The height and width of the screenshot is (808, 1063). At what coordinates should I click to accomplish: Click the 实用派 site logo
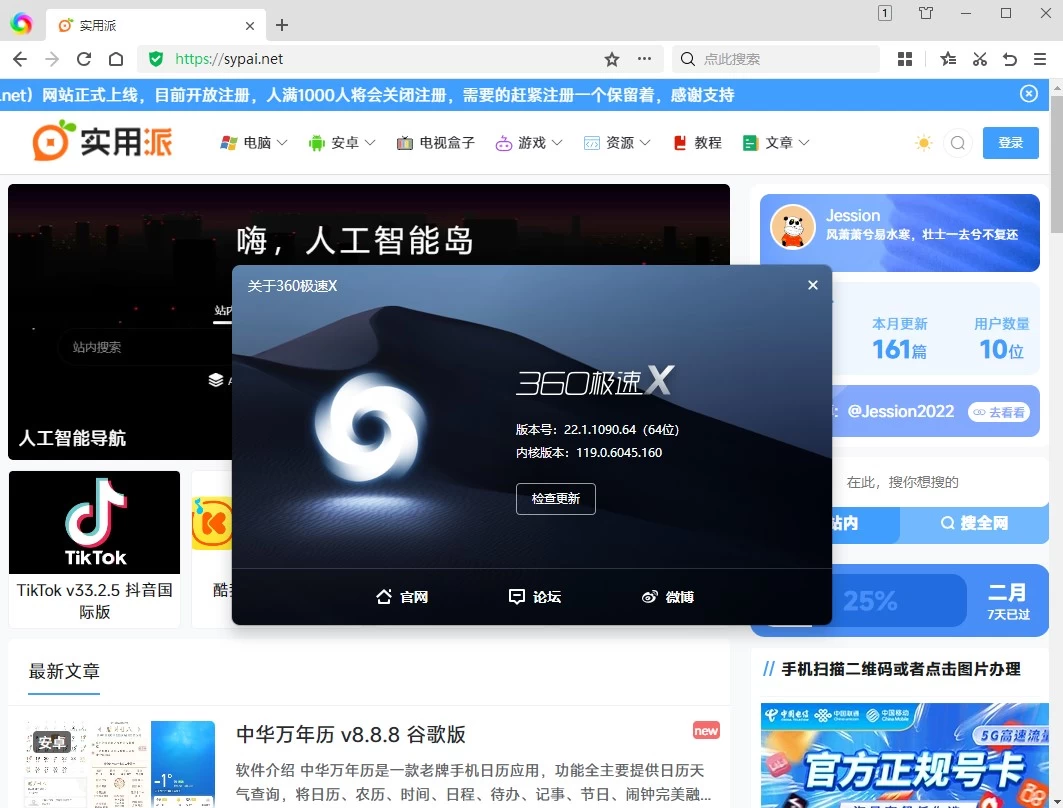pyautogui.click(x=102, y=142)
